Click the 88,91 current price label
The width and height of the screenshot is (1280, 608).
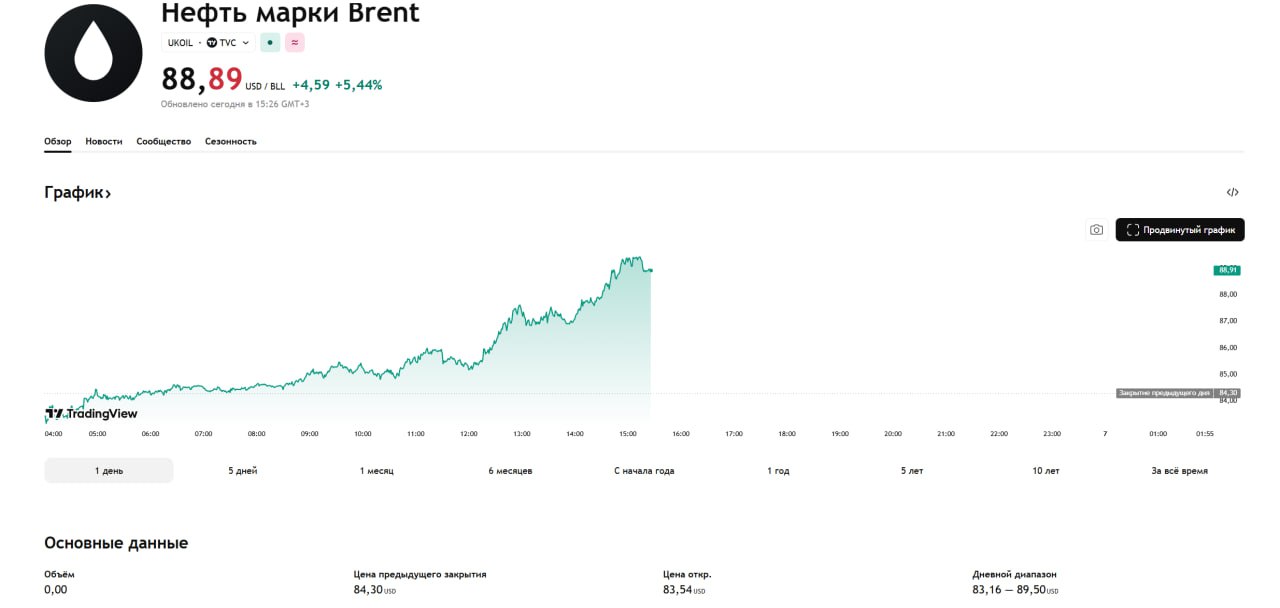(x=1227, y=270)
